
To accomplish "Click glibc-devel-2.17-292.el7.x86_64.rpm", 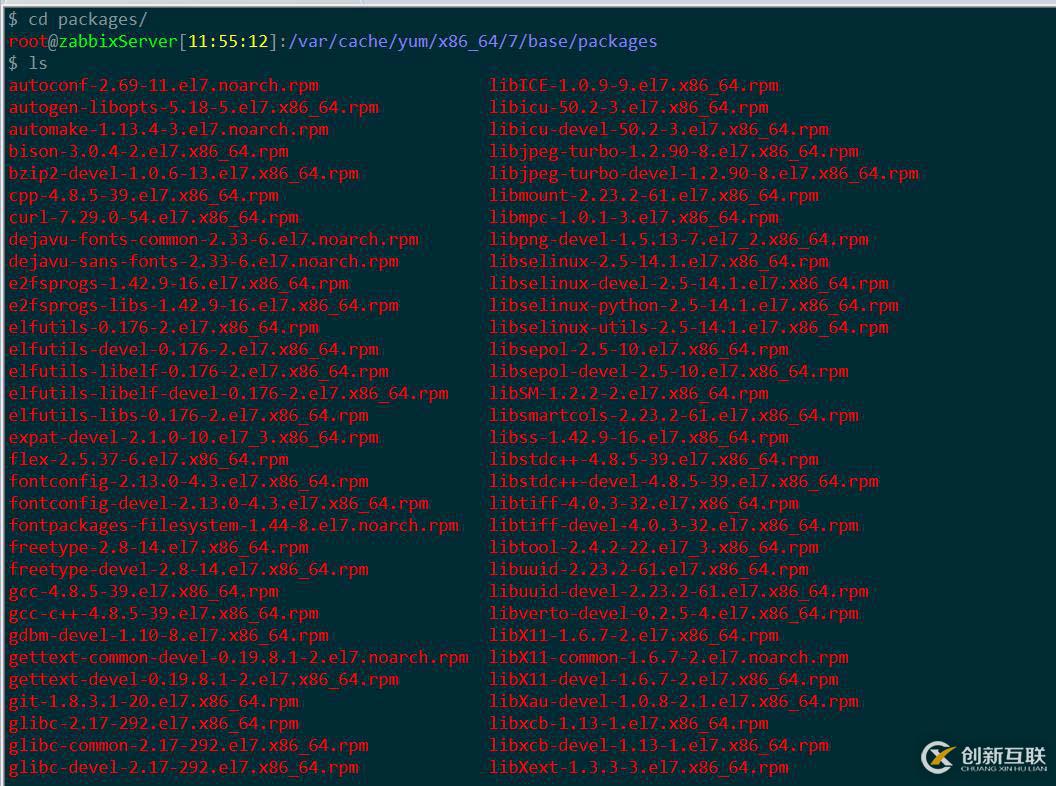I will point(184,768).
